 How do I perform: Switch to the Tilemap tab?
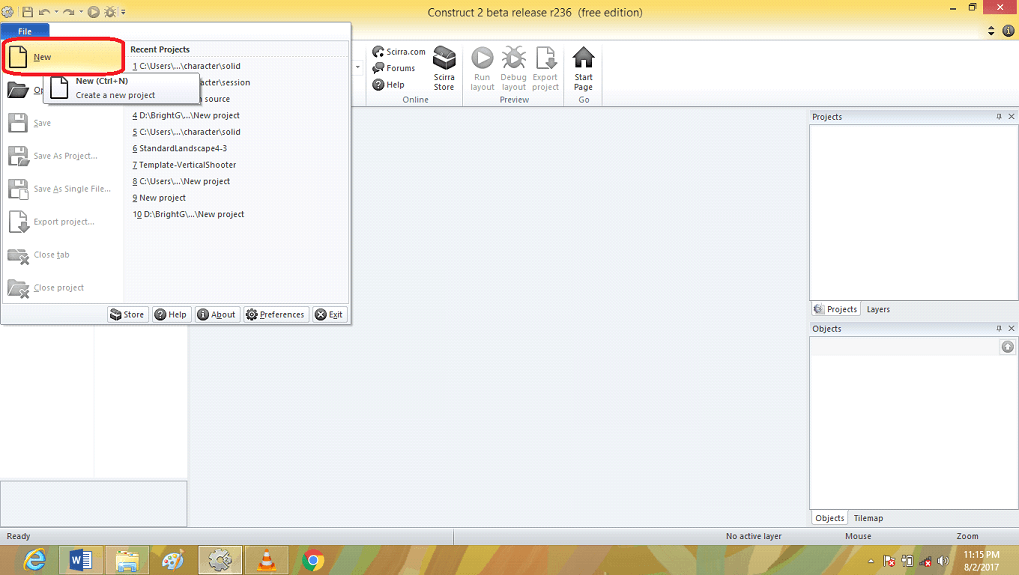point(868,518)
